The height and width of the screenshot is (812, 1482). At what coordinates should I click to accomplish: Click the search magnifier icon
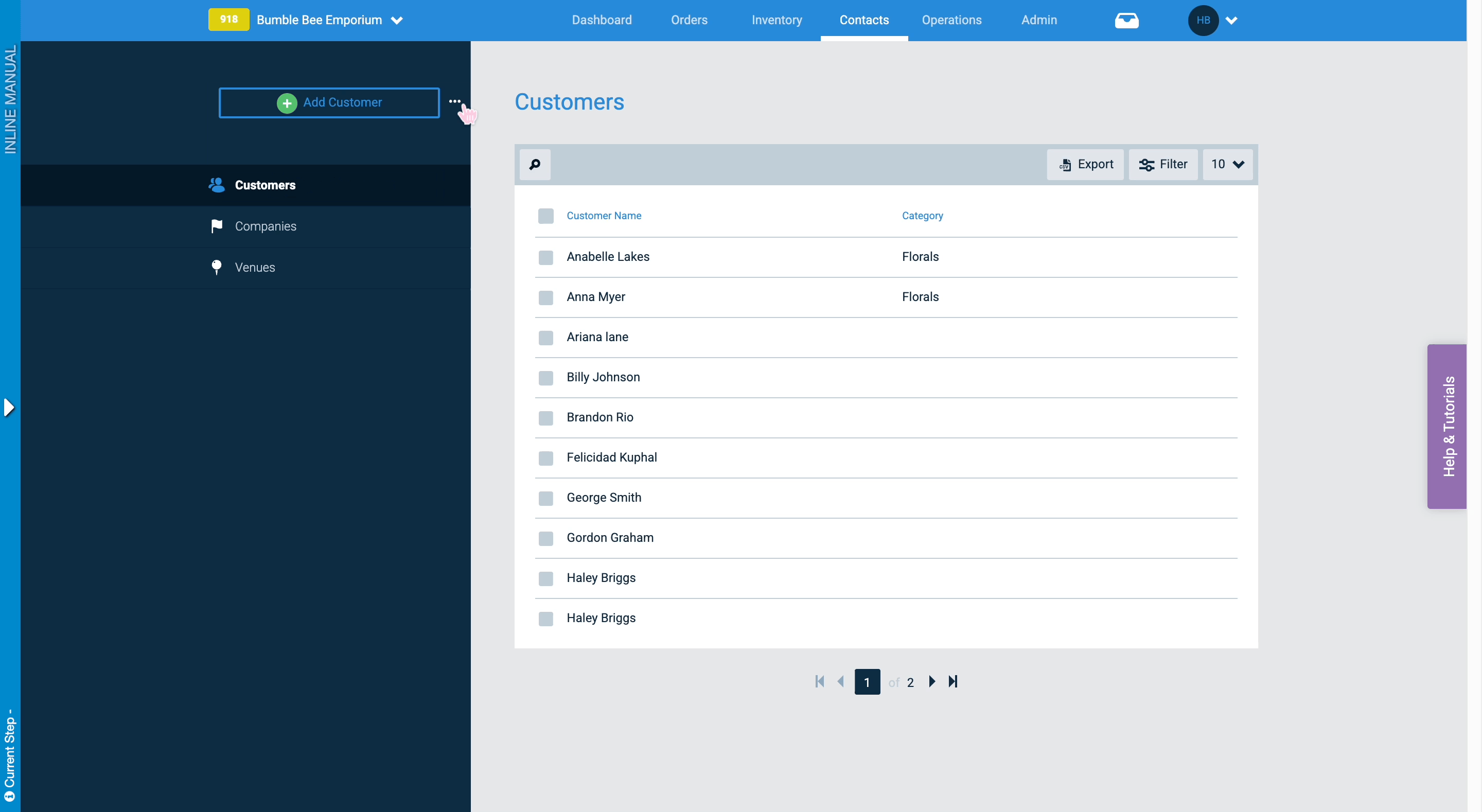click(x=535, y=165)
